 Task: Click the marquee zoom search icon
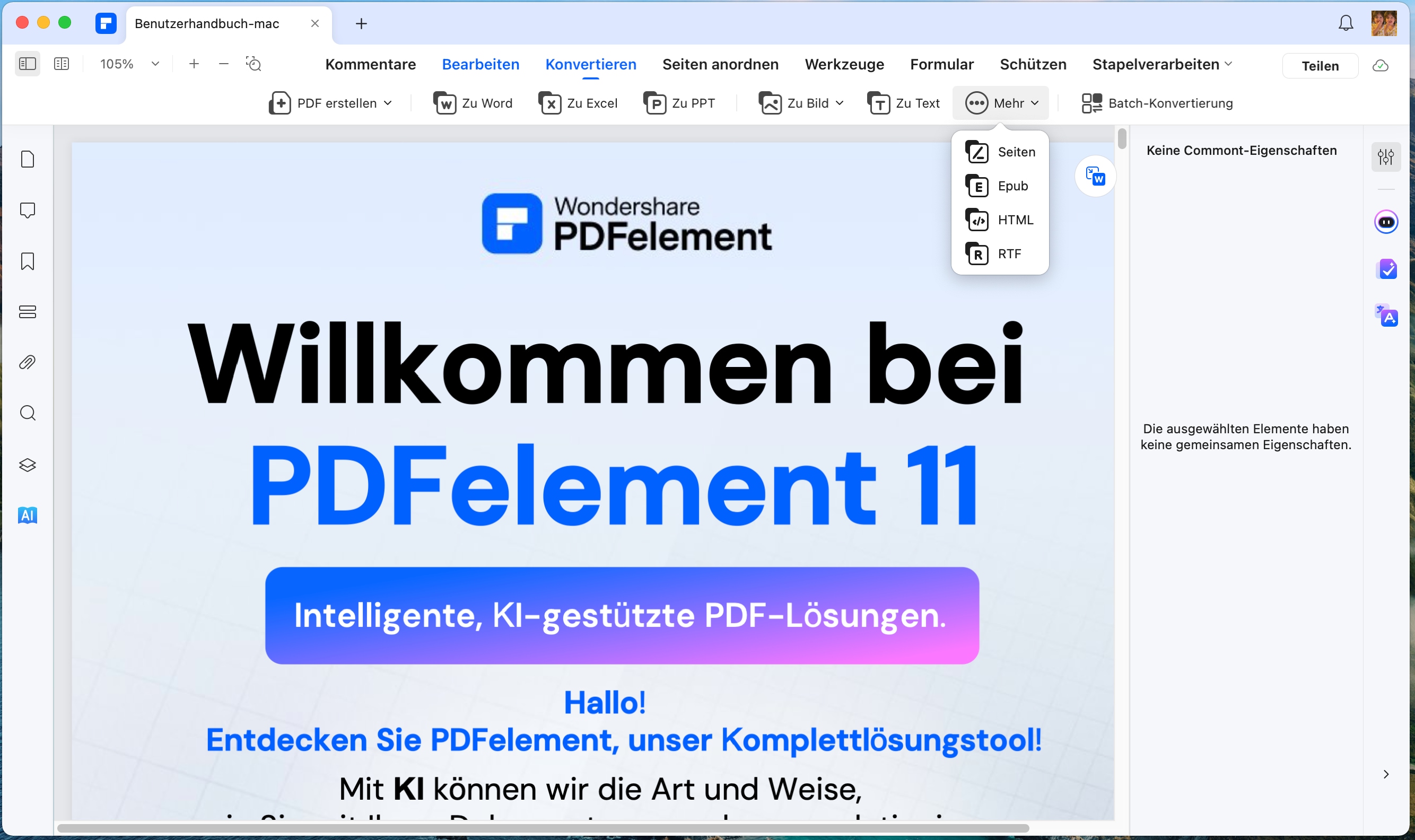click(254, 64)
